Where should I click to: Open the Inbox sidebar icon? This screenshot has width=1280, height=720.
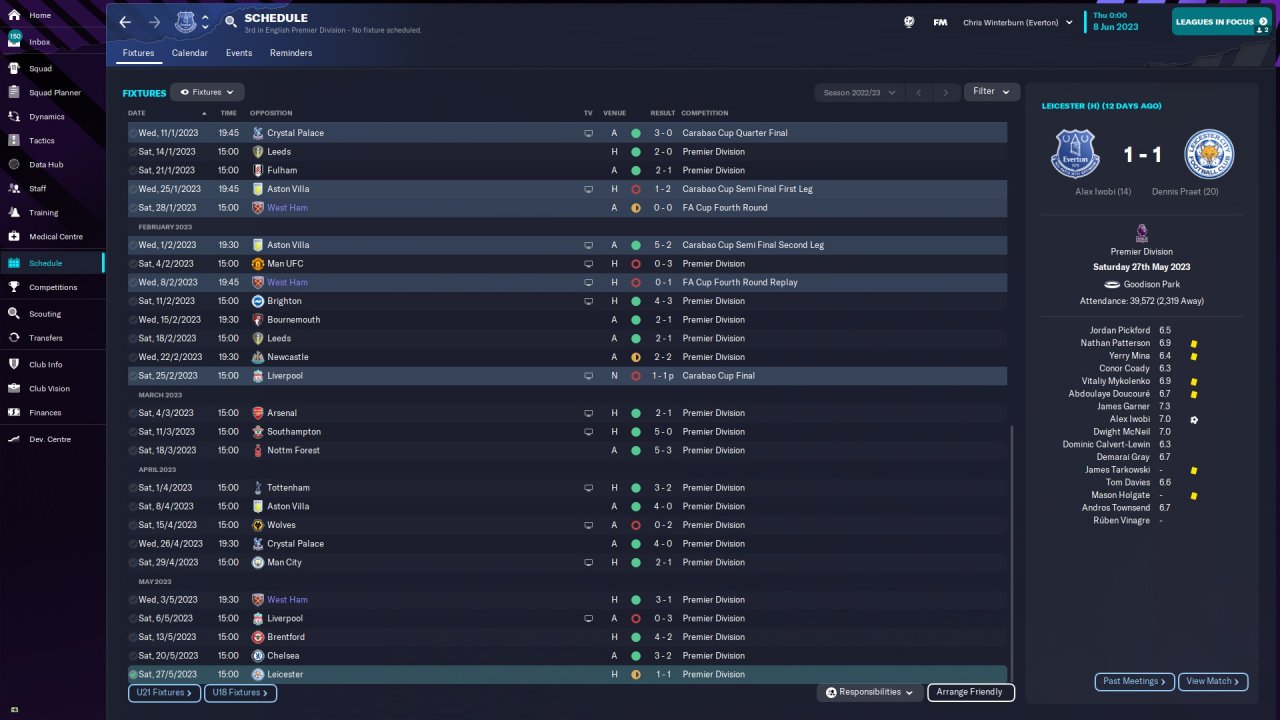[x=14, y=41]
